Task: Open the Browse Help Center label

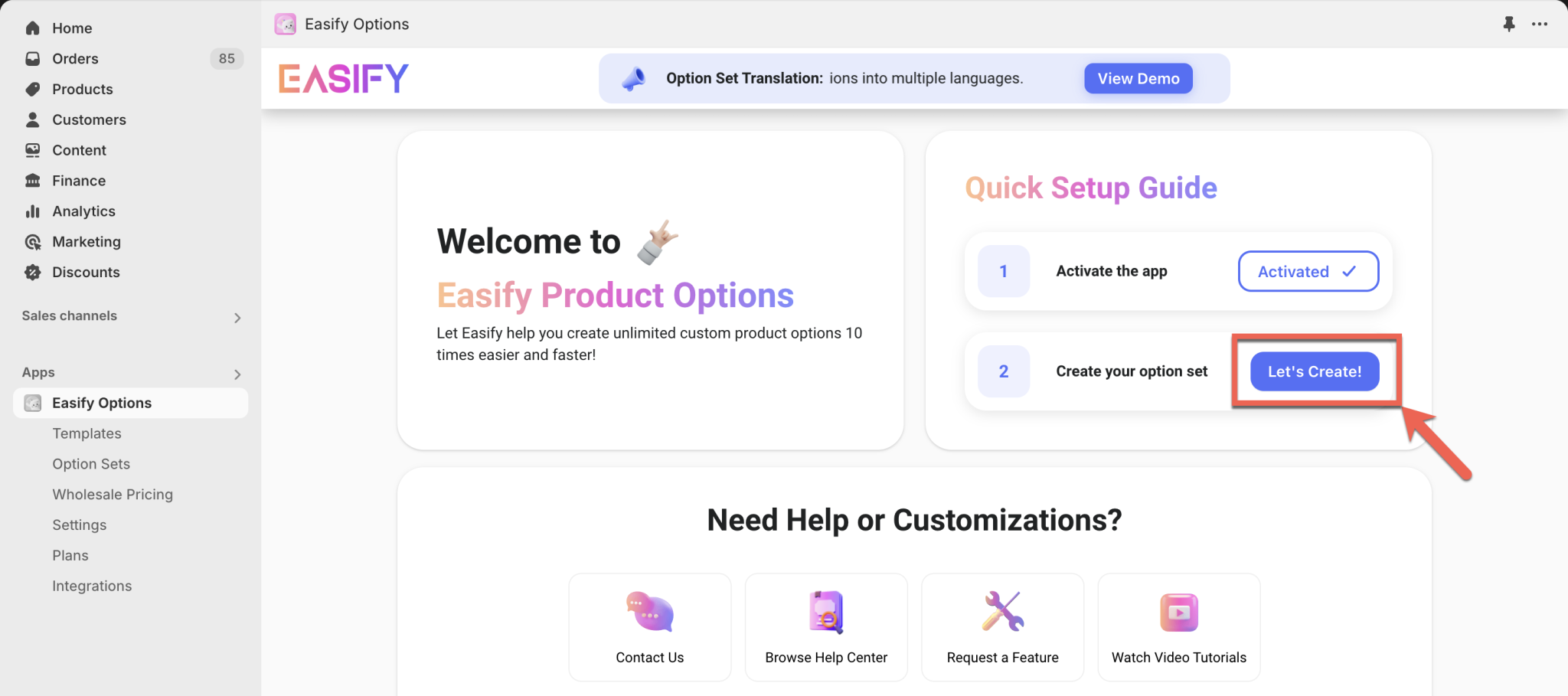Action: coord(826,658)
